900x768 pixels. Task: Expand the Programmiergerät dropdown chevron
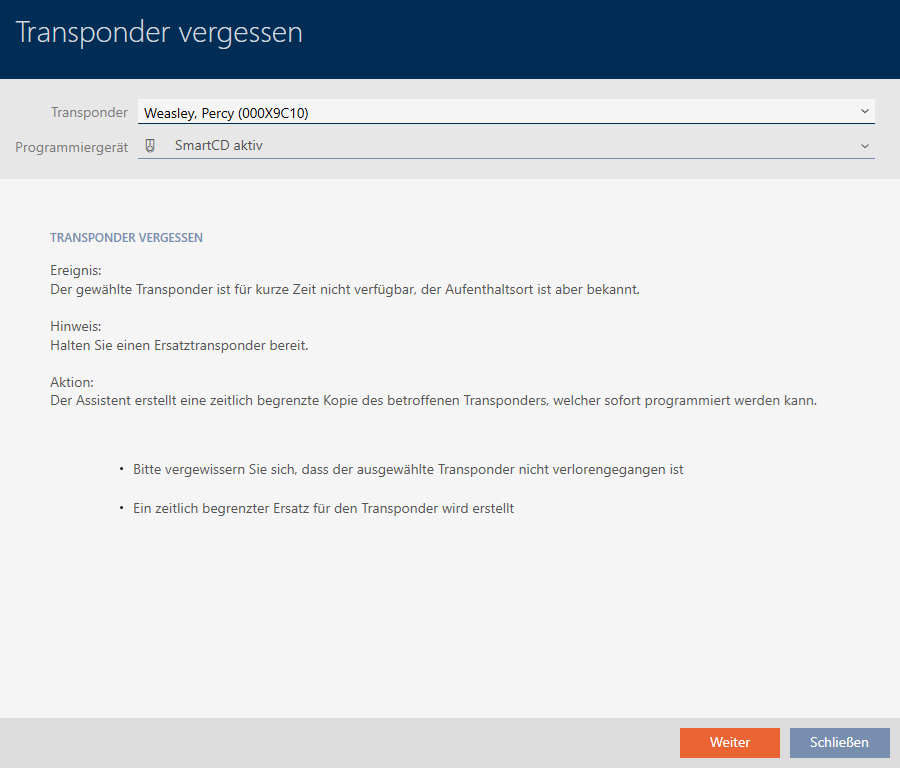[x=864, y=146]
